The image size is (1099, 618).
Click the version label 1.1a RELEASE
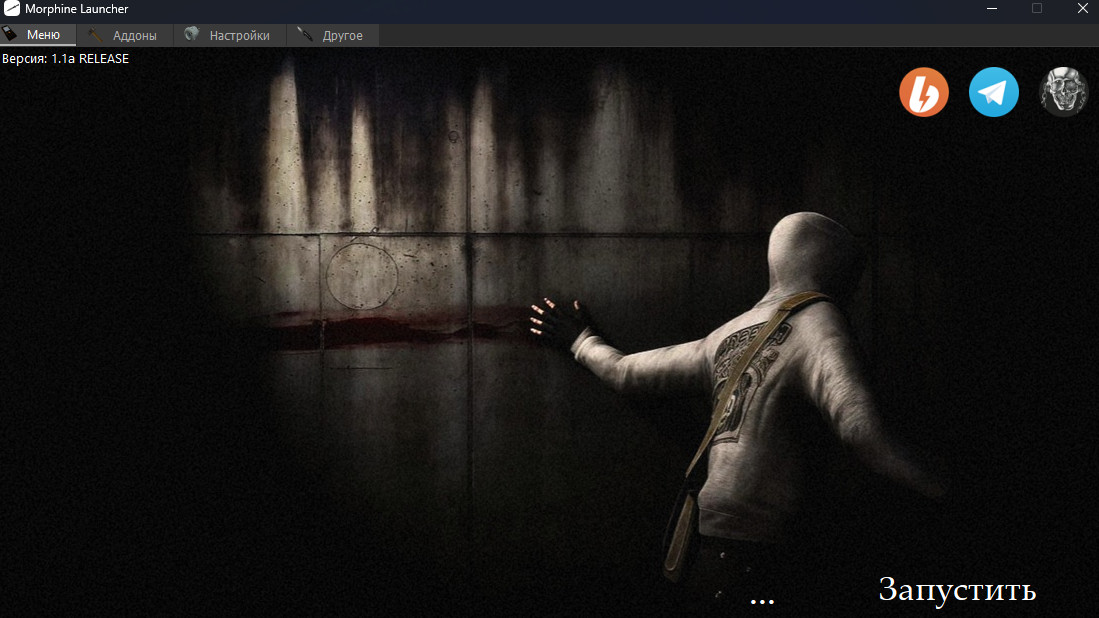(x=65, y=59)
